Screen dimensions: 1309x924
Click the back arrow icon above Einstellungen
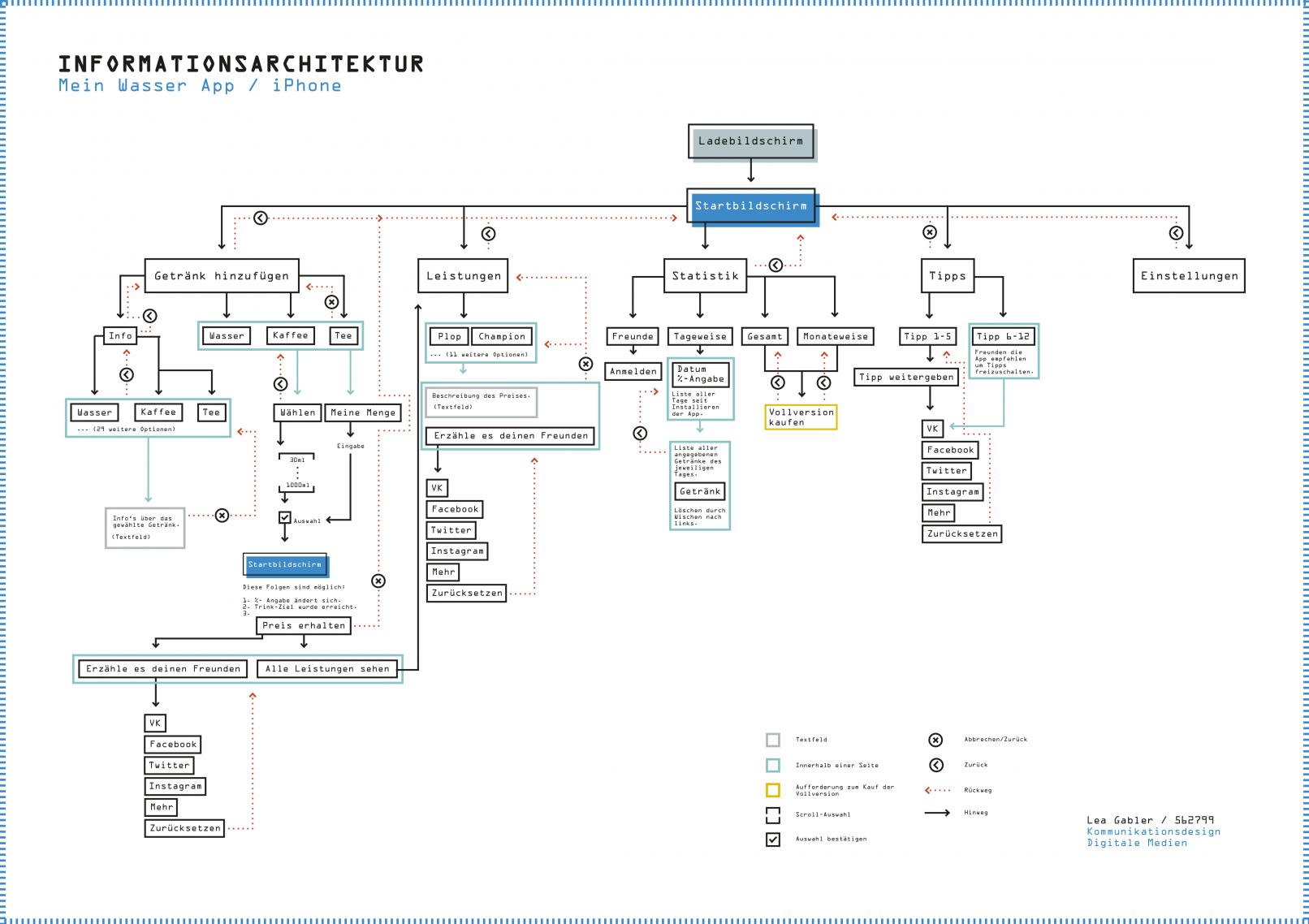(x=1176, y=233)
